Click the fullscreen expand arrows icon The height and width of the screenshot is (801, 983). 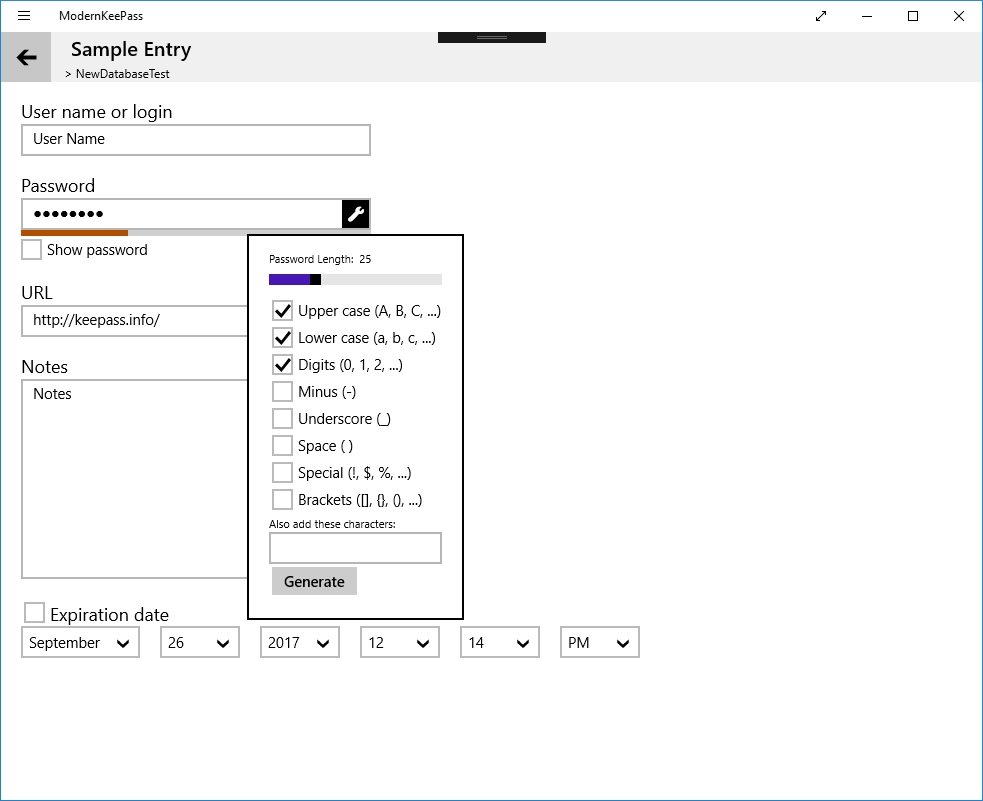821,16
